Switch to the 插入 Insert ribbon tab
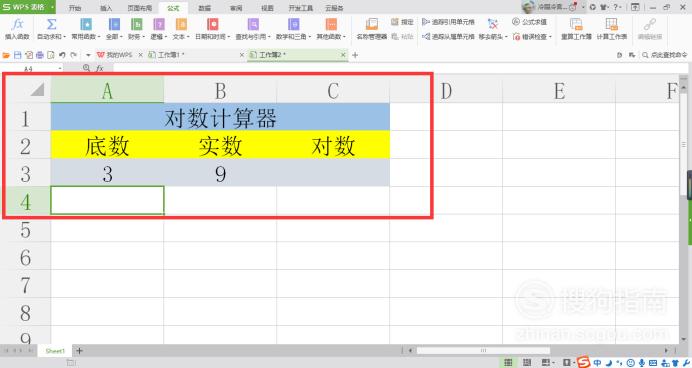The height and width of the screenshot is (368, 692). click(106, 8)
